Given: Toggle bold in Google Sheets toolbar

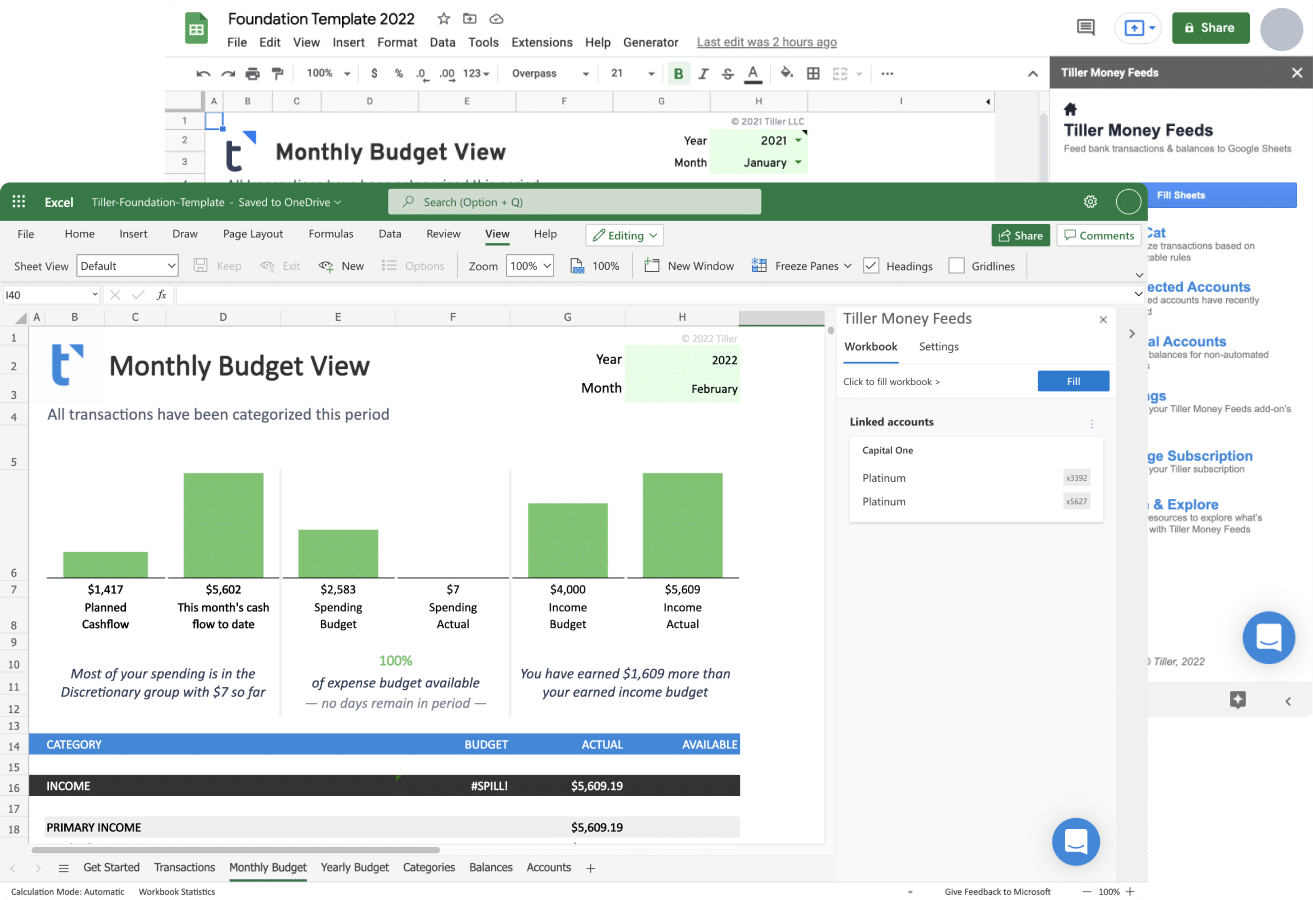Looking at the screenshot, I should click(679, 73).
